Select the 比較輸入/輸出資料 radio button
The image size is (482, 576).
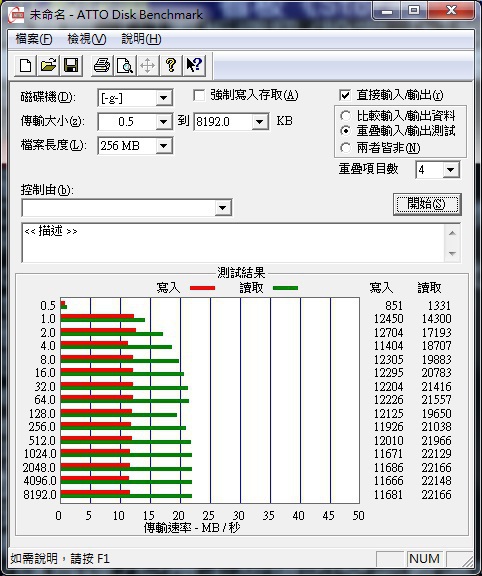(x=345, y=116)
